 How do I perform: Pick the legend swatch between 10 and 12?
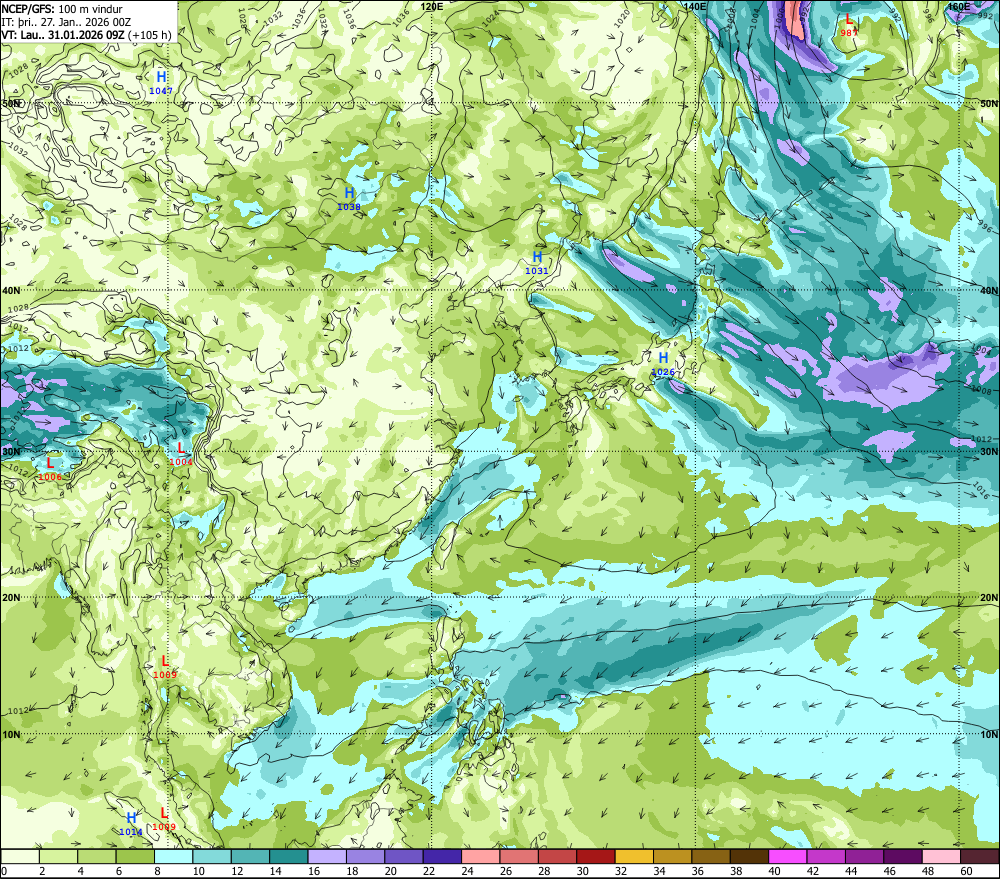point(212,857)
